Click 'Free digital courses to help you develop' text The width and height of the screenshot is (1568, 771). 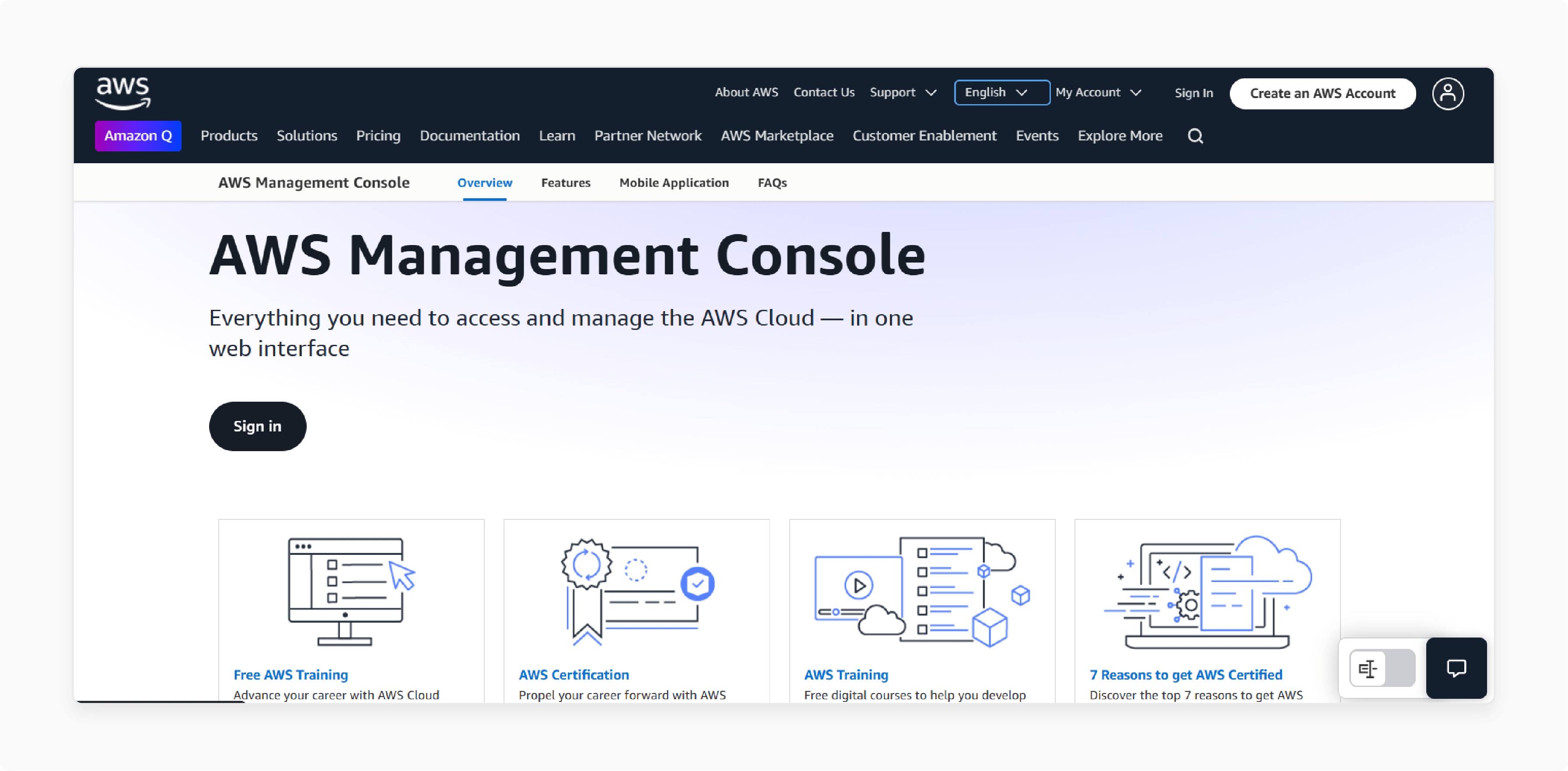click(x=915, y=695)
